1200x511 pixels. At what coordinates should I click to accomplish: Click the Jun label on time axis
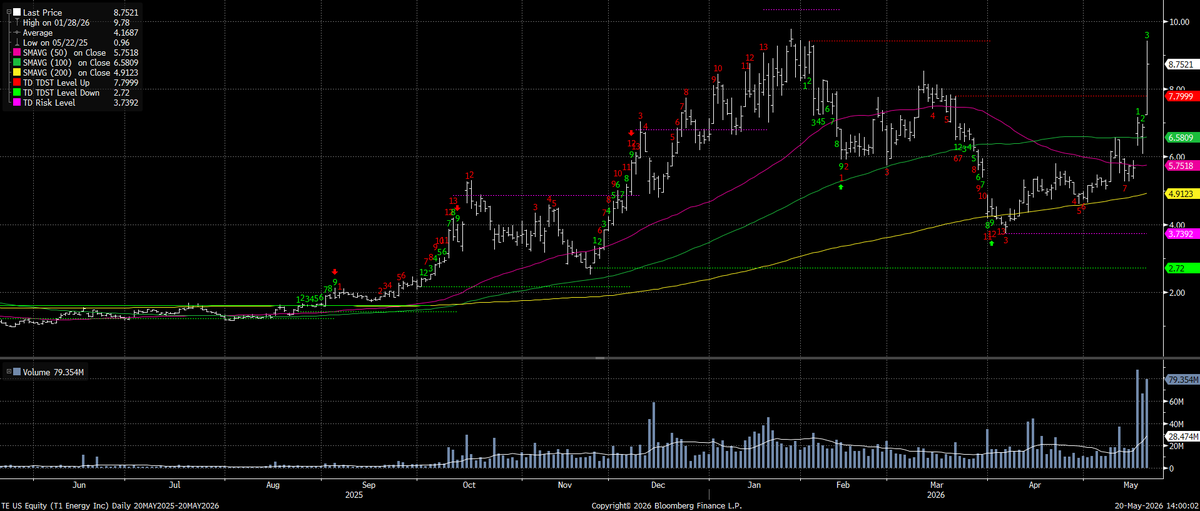pyautogui.click(x=80, y=483)
